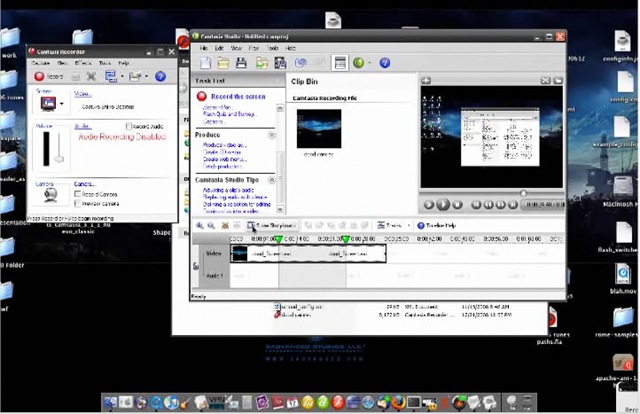Click the red Record button in Camtasia Recorder
Image resolution: width=640 pixels, height=414 pixels.
[x=39, y=76]
